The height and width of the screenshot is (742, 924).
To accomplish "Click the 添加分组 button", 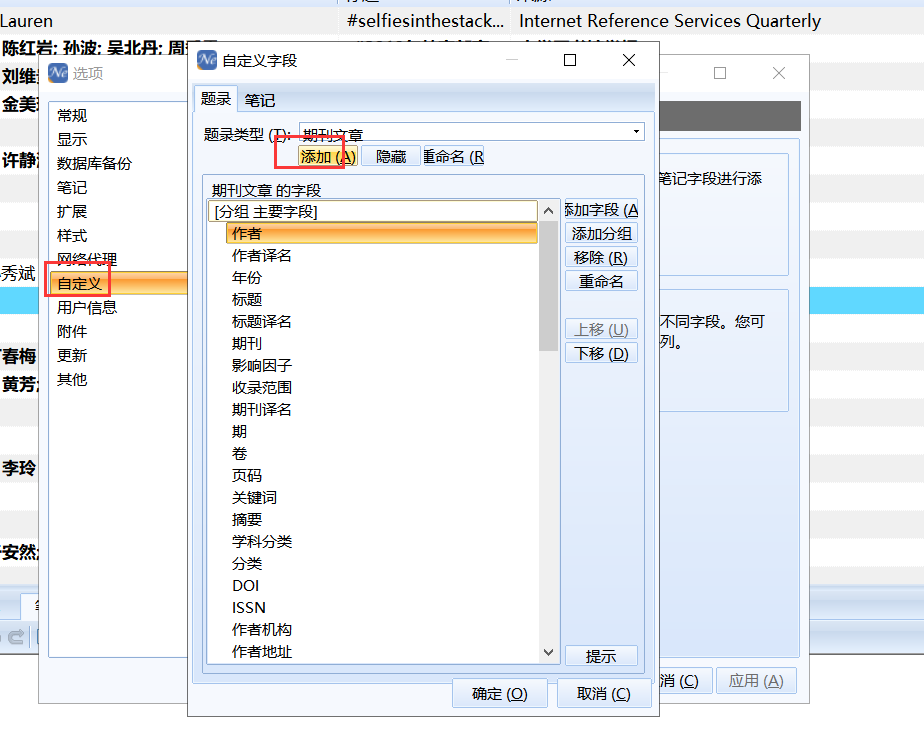I will pyautogui.click(x=601, y=234).
